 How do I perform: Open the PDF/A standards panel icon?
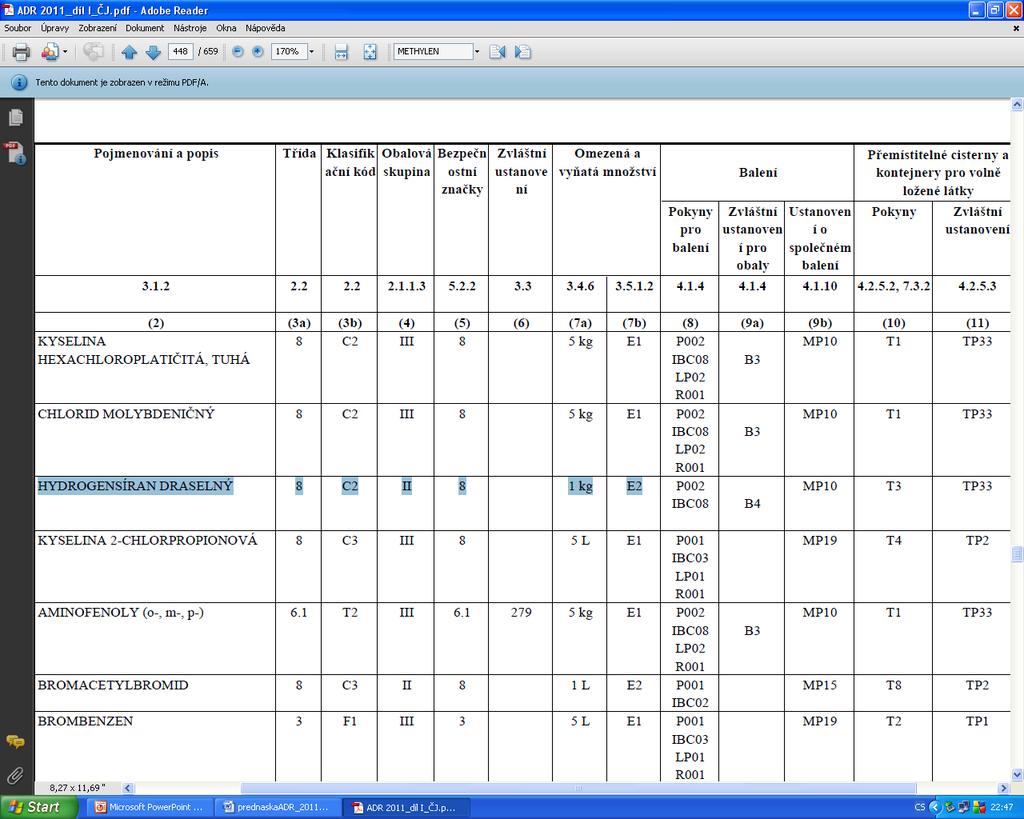(x=16, y=153)
